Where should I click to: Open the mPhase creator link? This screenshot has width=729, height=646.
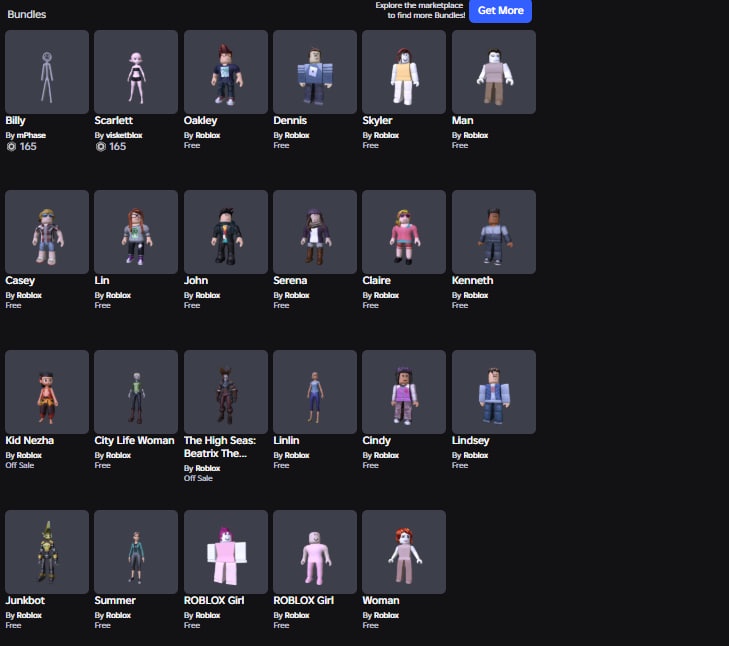pyautogui.click(x=31, y=135)
